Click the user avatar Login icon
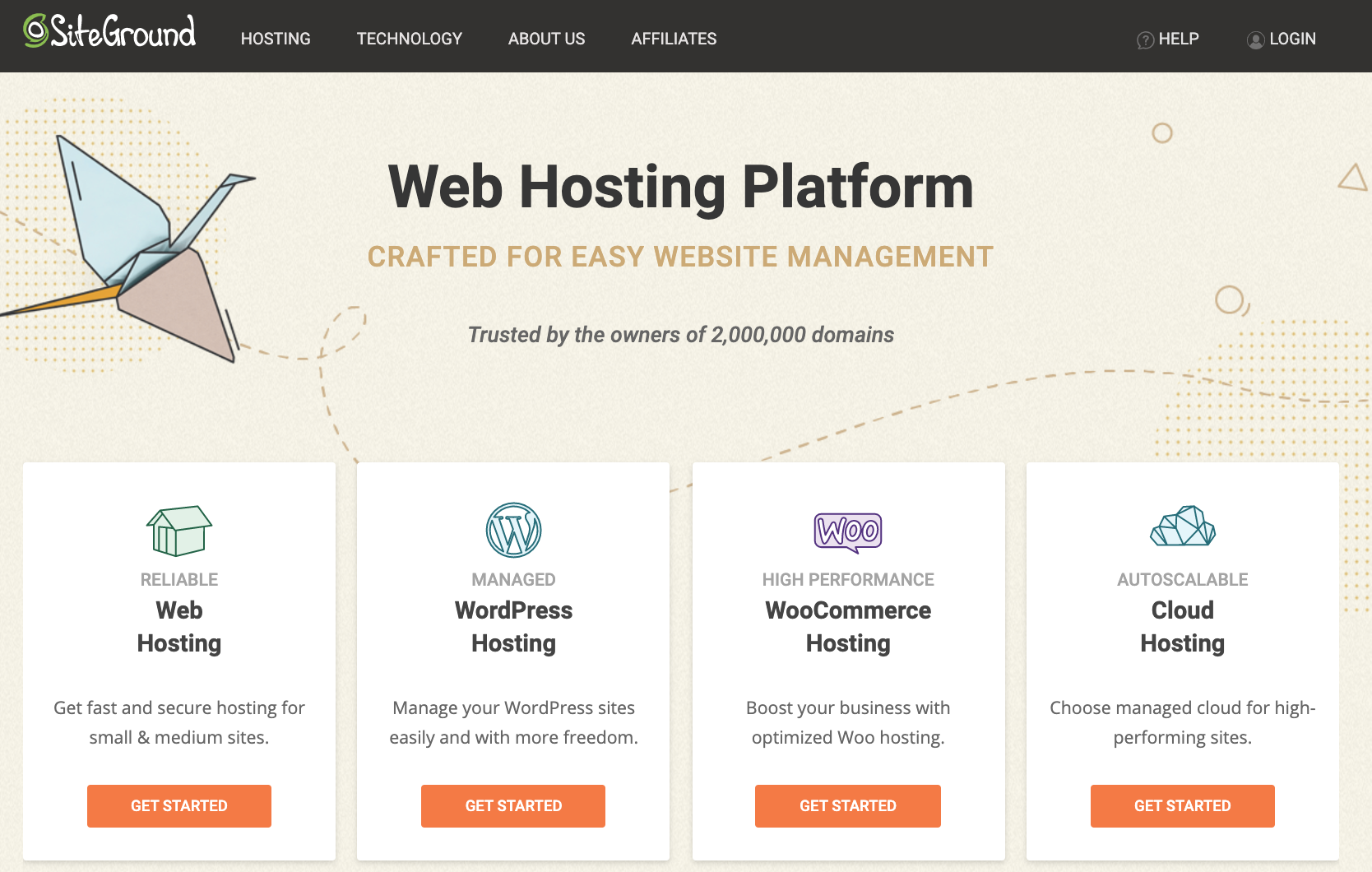This screenshot has height=872, width=1372. 1256,39
